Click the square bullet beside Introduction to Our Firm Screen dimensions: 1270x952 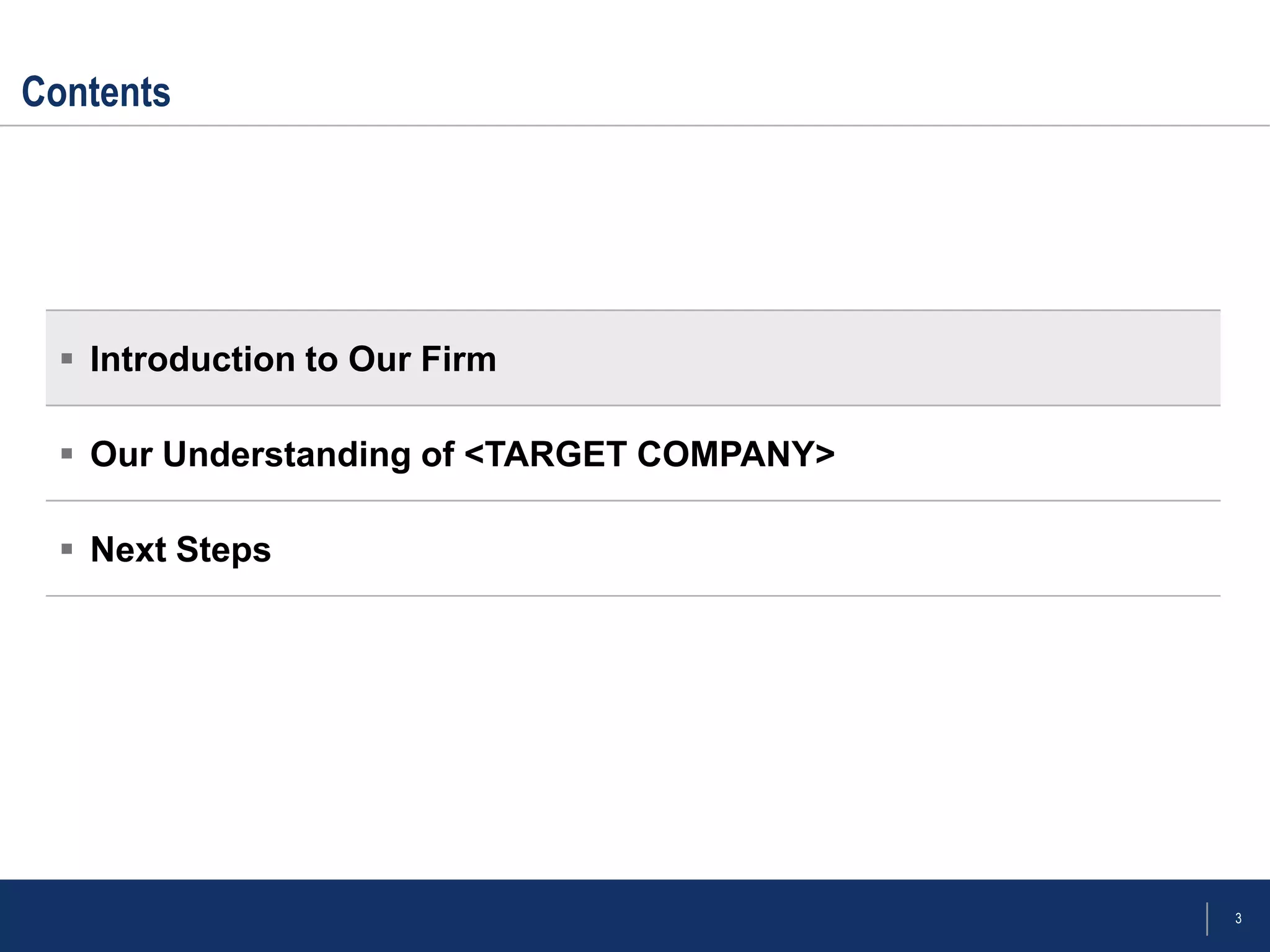tap(67, 358)
